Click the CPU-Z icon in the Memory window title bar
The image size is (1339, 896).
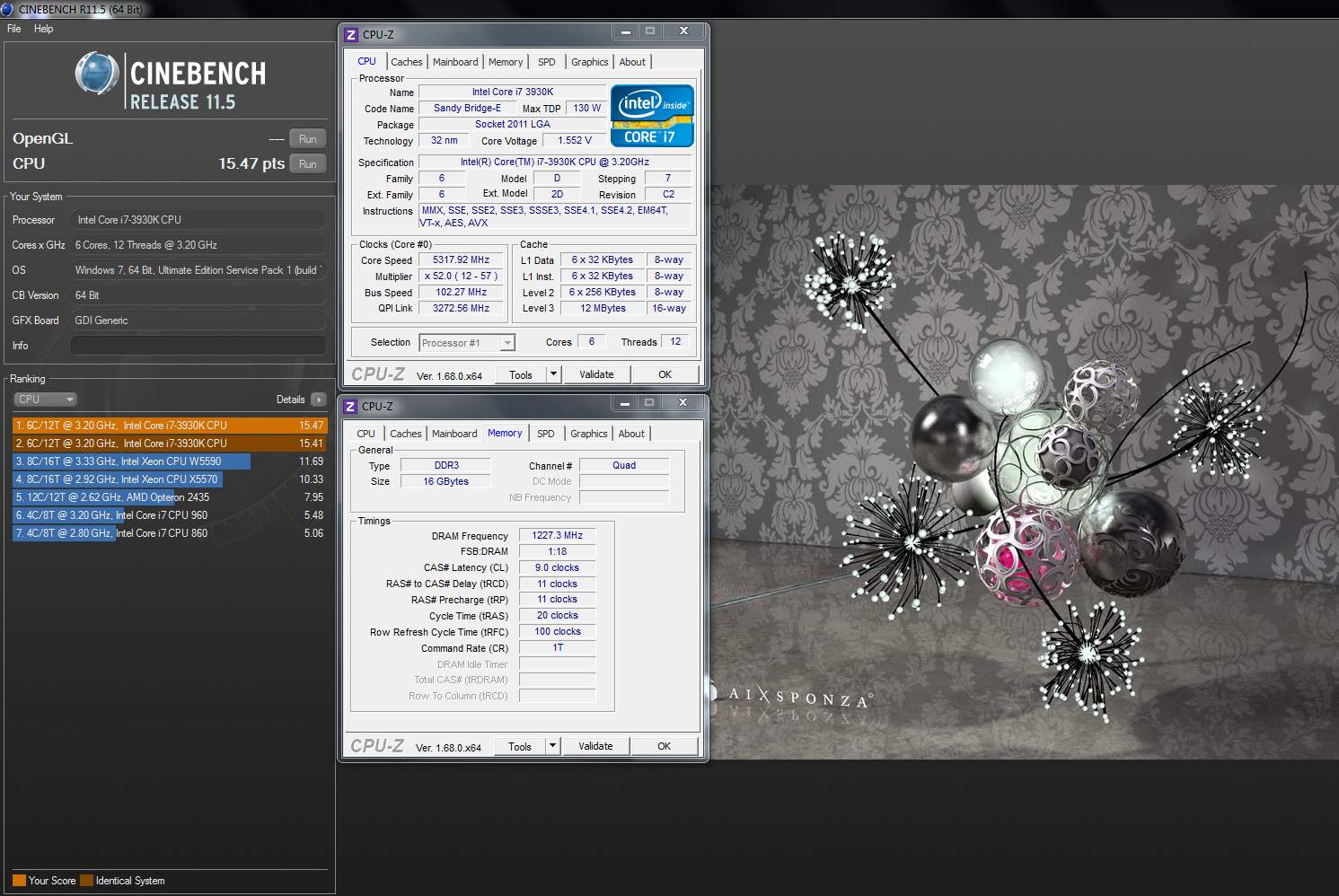(x=350, y=406)
